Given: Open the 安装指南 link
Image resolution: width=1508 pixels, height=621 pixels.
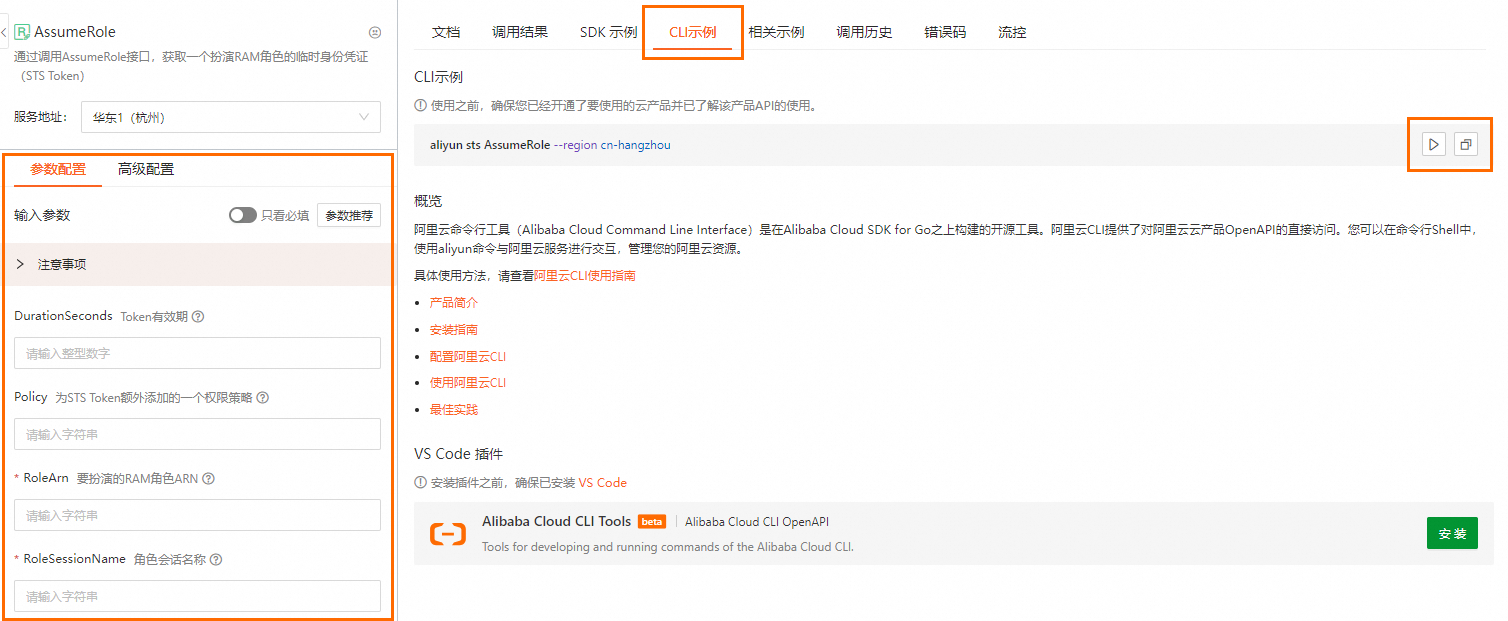Looking at the screenshot, I should coord(454,329).
